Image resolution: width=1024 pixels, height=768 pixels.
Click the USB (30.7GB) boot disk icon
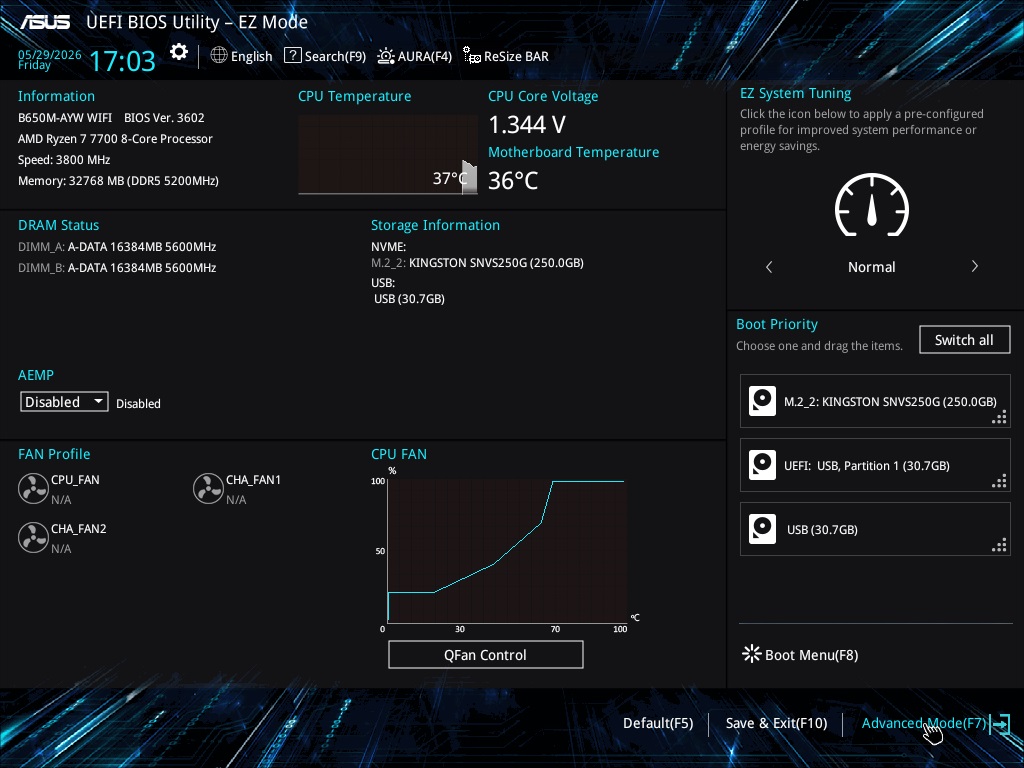point(762,529)
